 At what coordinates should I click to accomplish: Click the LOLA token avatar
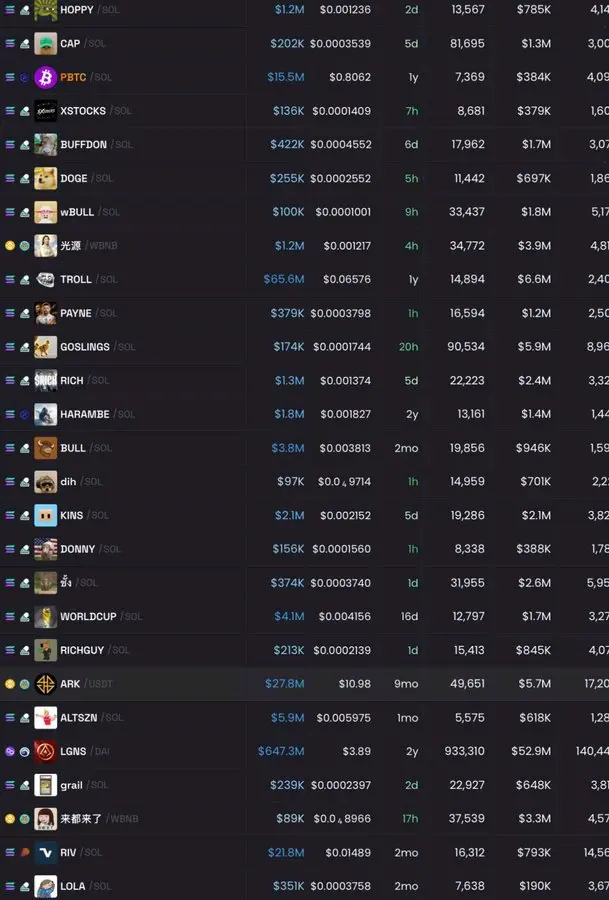(45, 886)
